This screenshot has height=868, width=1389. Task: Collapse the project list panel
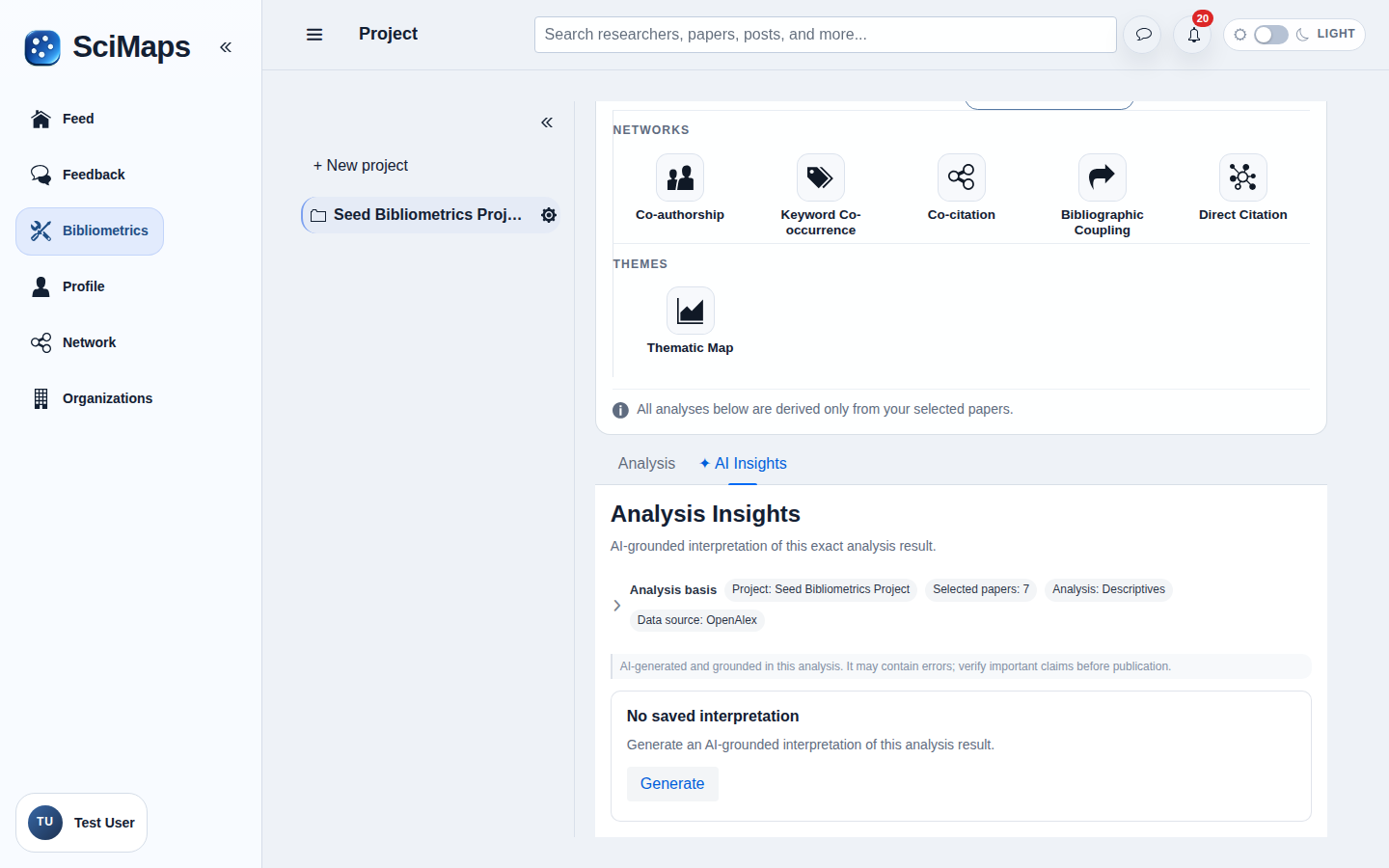click(x=547, y=122)
